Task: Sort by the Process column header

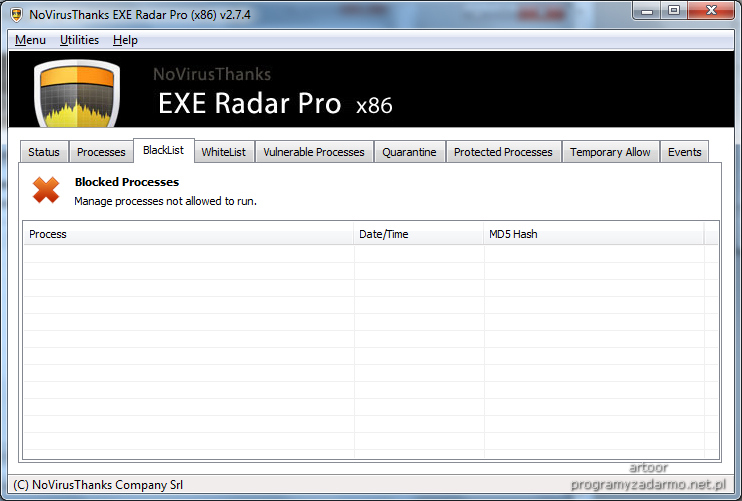Action: (x=188, y=234)
